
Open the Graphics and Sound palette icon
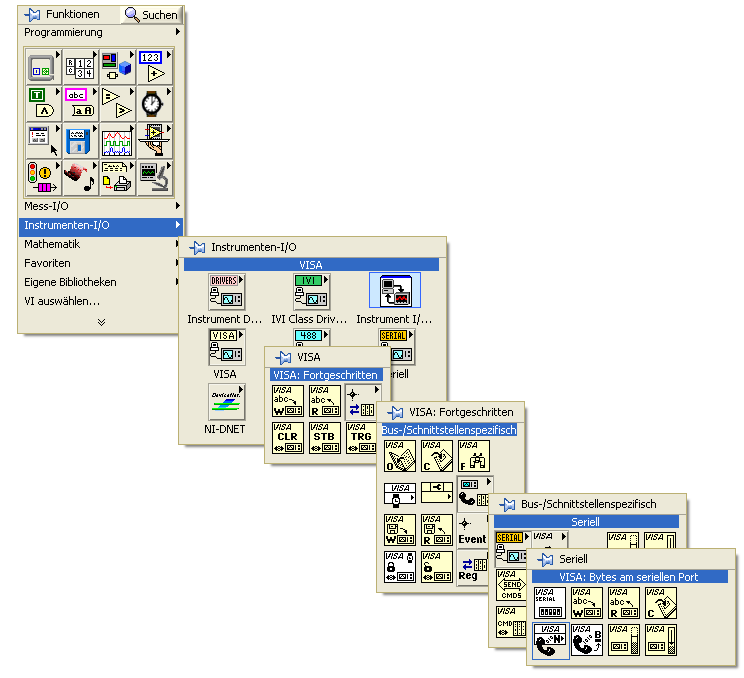(x=80, y=178)
